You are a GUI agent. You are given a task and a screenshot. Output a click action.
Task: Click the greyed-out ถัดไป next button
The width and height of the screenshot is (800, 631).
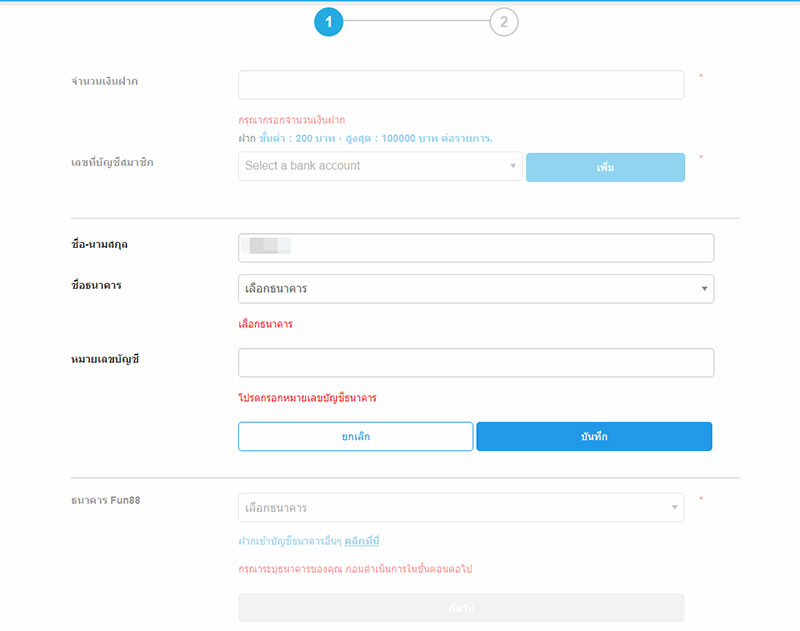tap(461, 608)
